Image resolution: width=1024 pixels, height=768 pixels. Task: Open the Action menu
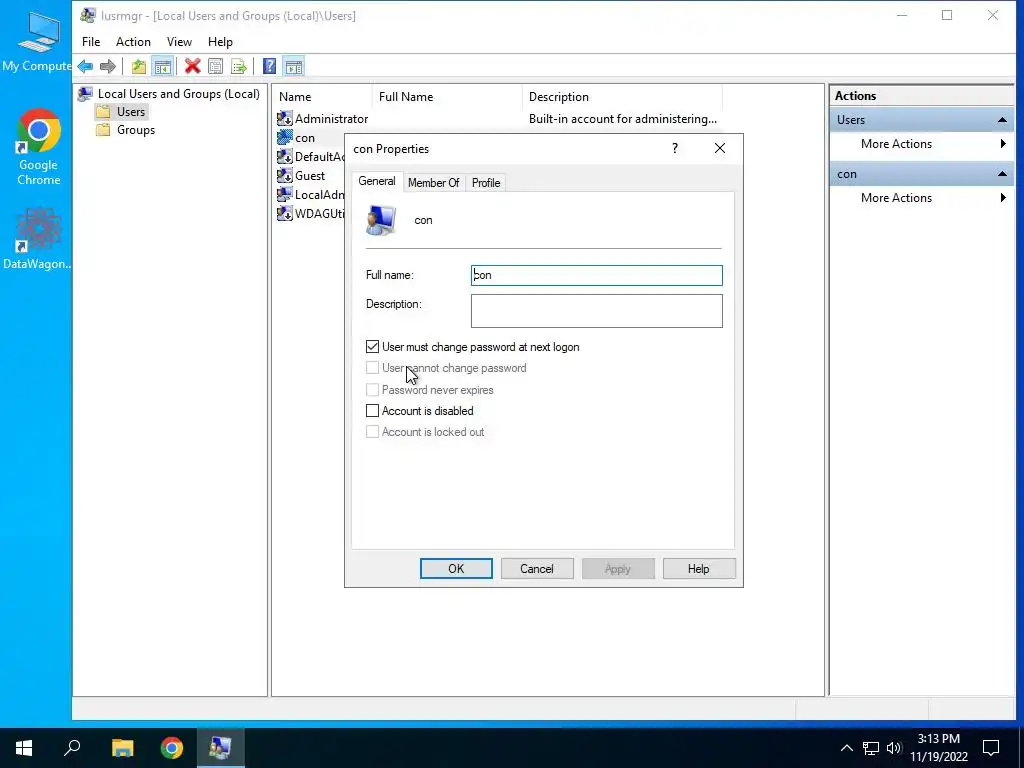pos(133,42)
